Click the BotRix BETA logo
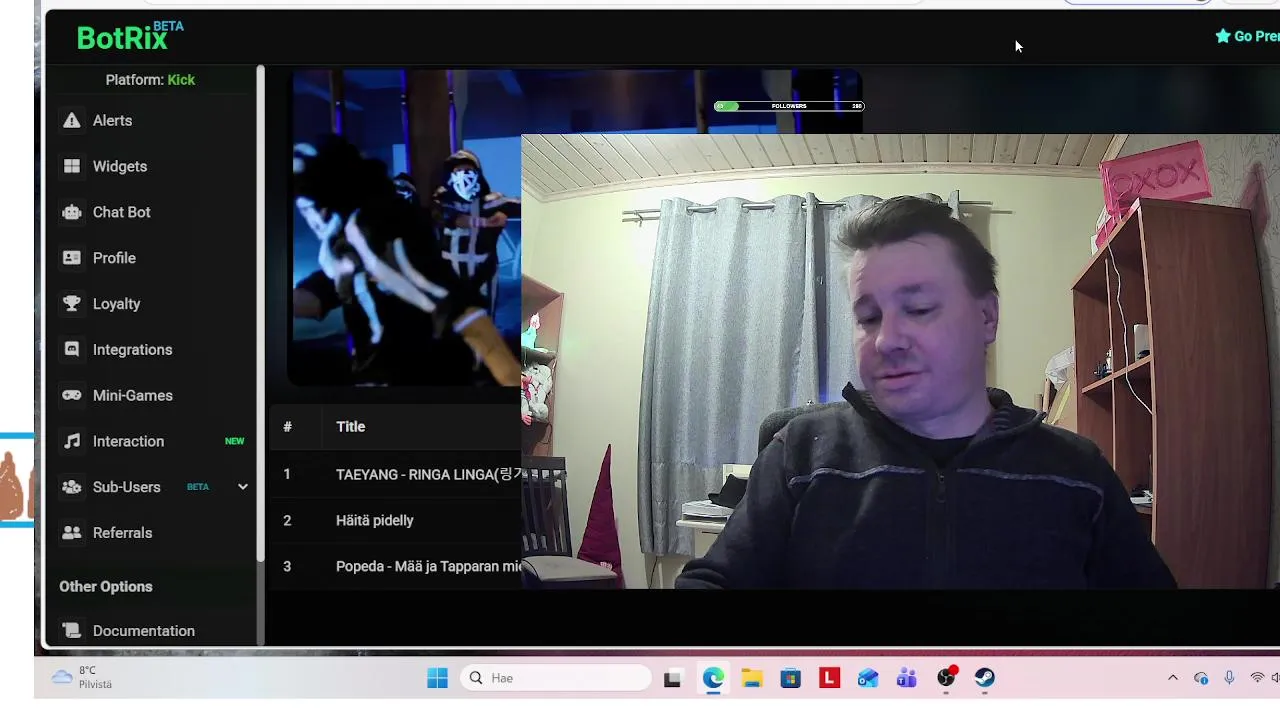 pyautogui.click(x=130, y=36)
